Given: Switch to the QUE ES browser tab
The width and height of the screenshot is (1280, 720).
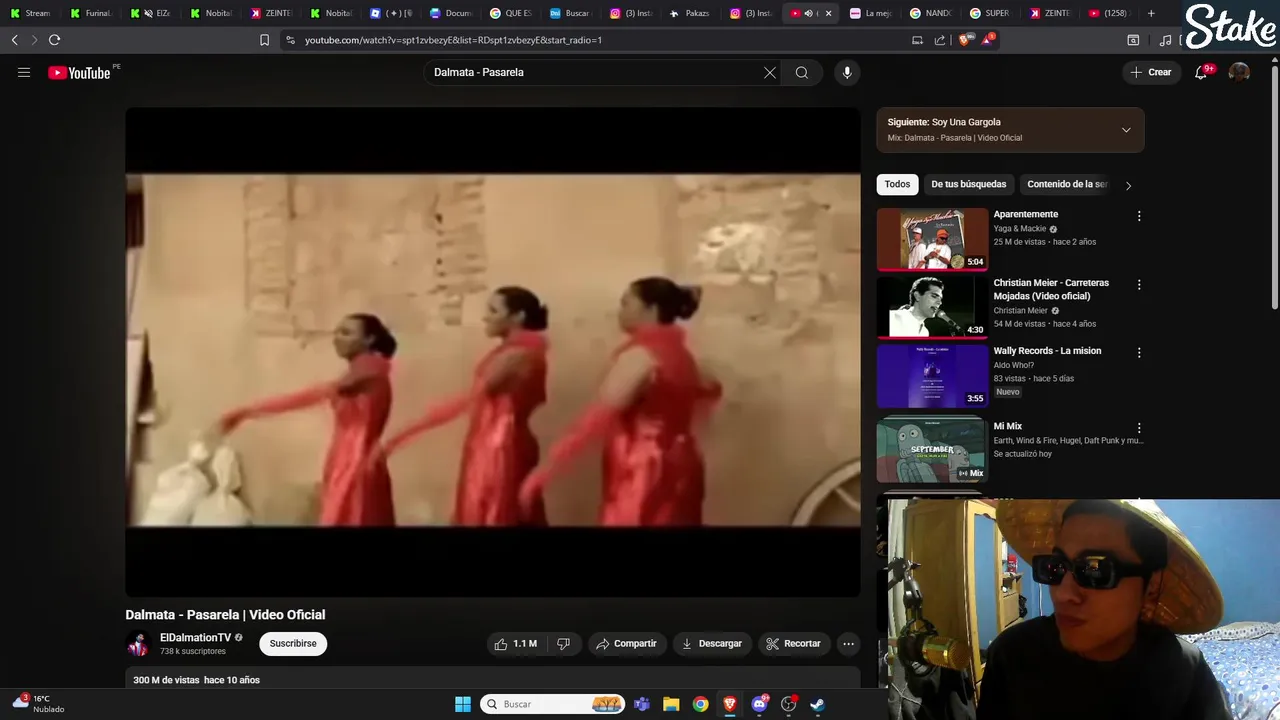Looking at the screenshot, I should click(x=510, y=13).
